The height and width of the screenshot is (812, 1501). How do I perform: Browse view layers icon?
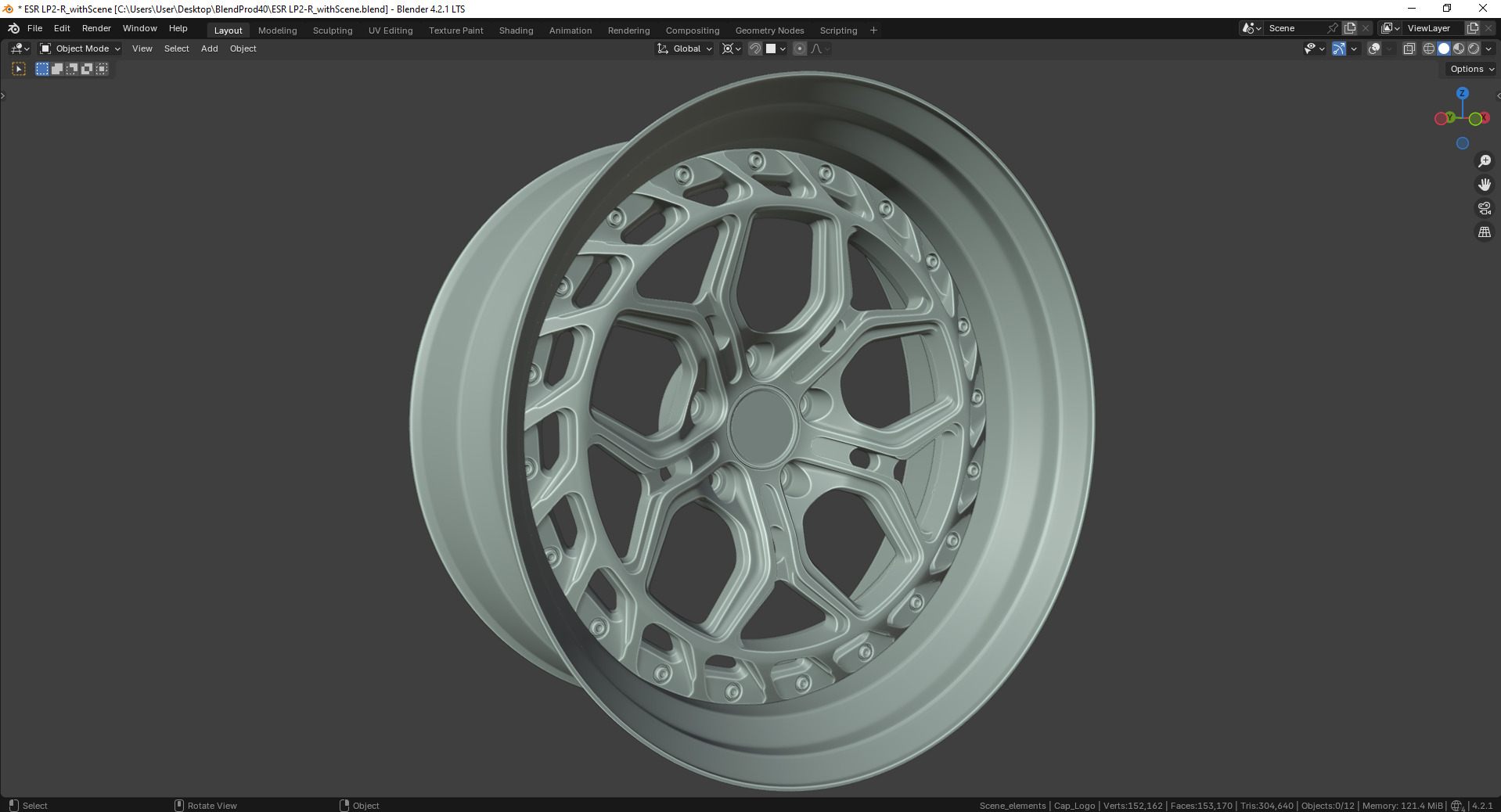[x=1391, y=28]
